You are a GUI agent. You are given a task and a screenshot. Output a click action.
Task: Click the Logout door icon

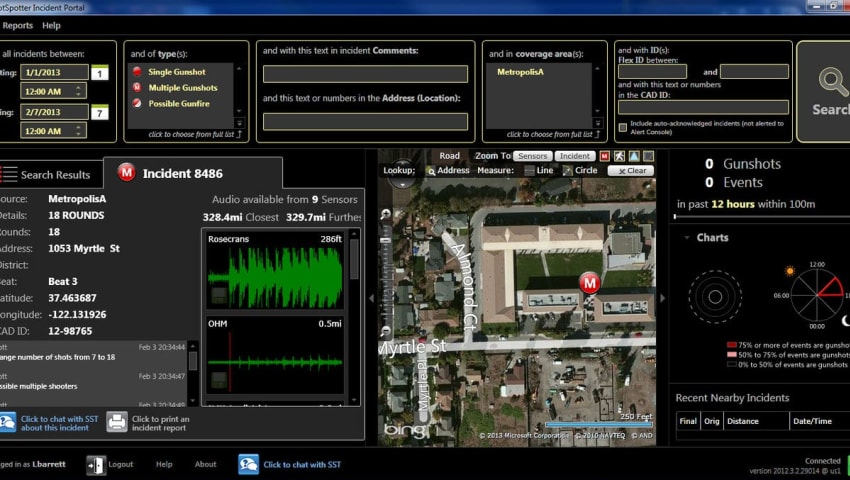(x=95, y=465)
